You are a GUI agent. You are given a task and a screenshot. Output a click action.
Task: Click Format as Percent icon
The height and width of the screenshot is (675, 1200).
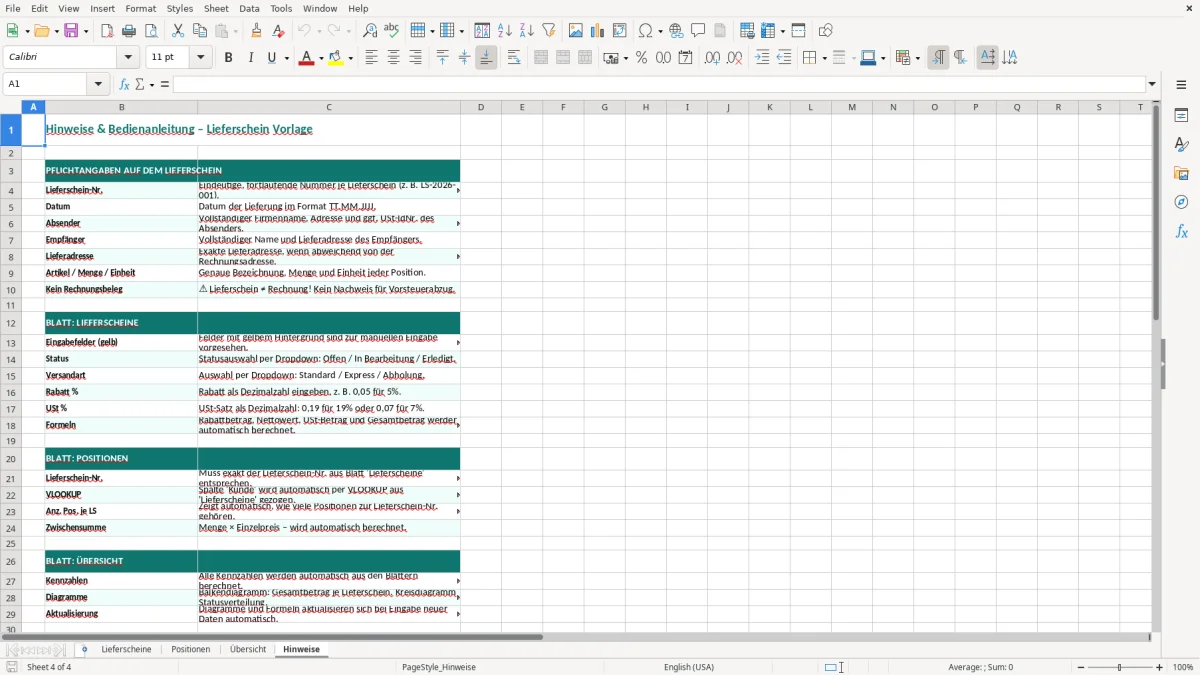tap(641, 58)
